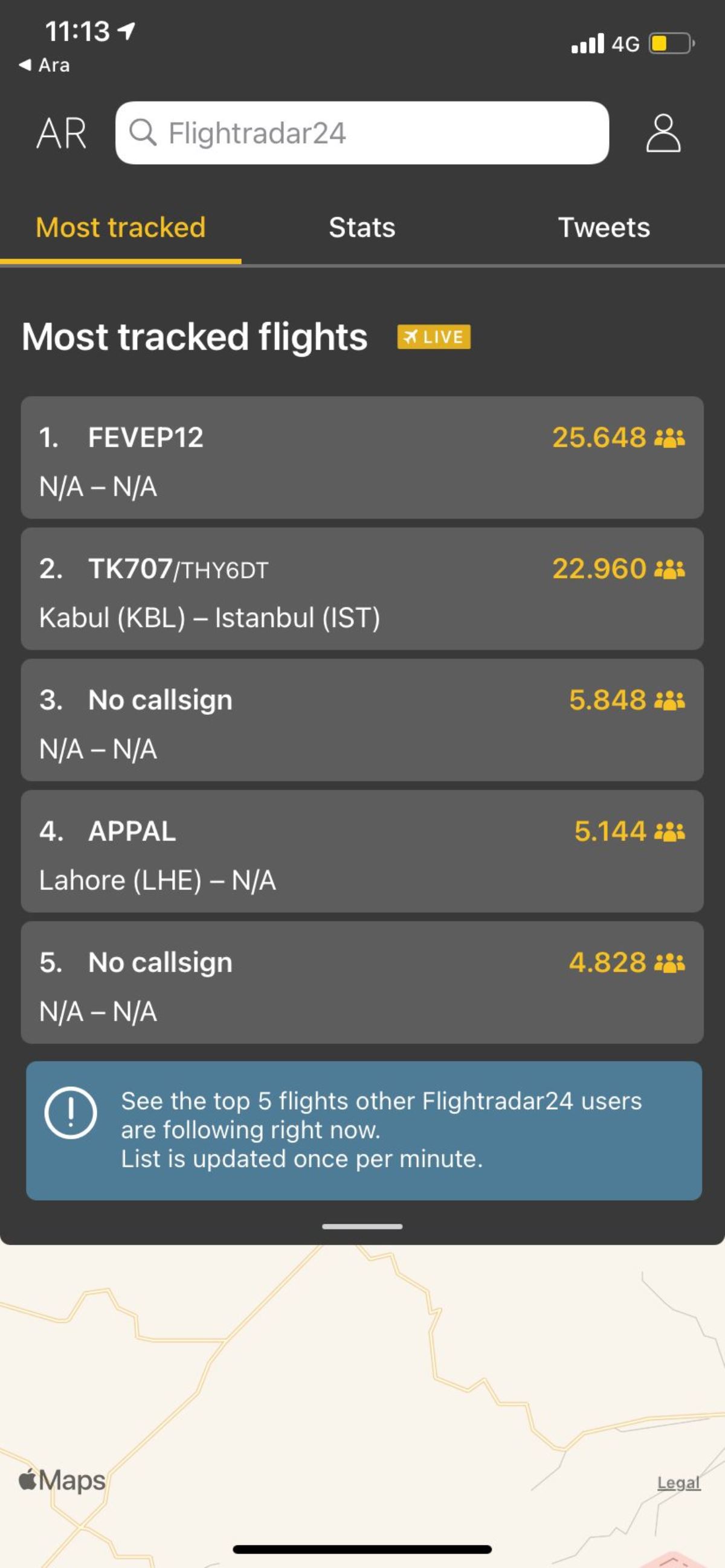
Task: Tap viewers icon for FEVEP12
Action: (669, 438)
